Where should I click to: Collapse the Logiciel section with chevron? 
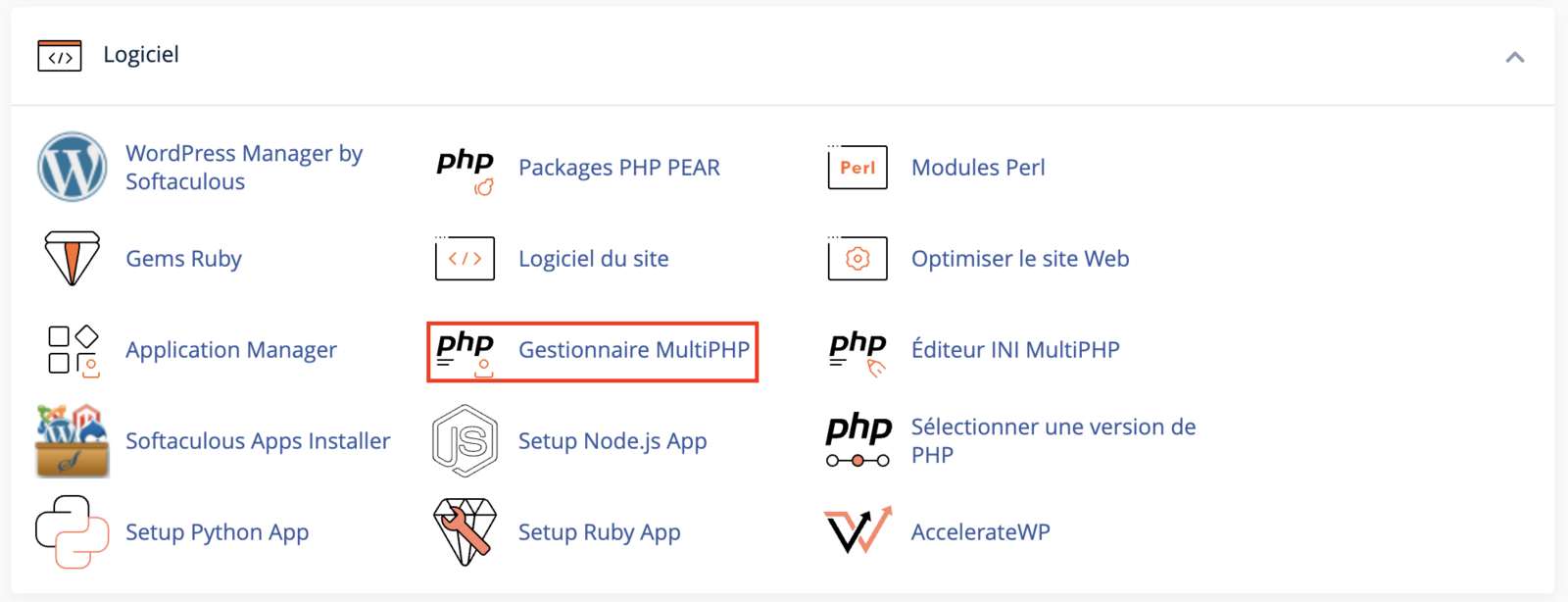(x=1515, y=57)
